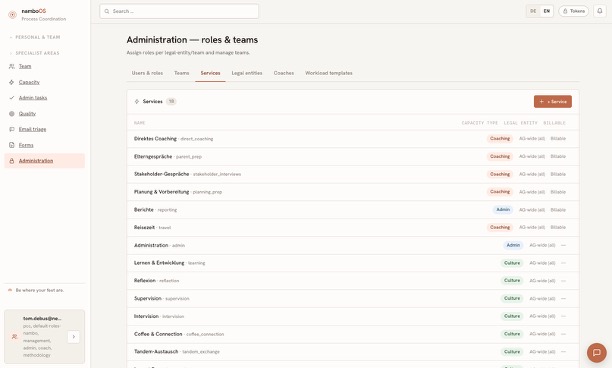Viewport: 612px width, 368px height.
Task: Select the Stakeholder-Gespräche row
Action: 353,174
